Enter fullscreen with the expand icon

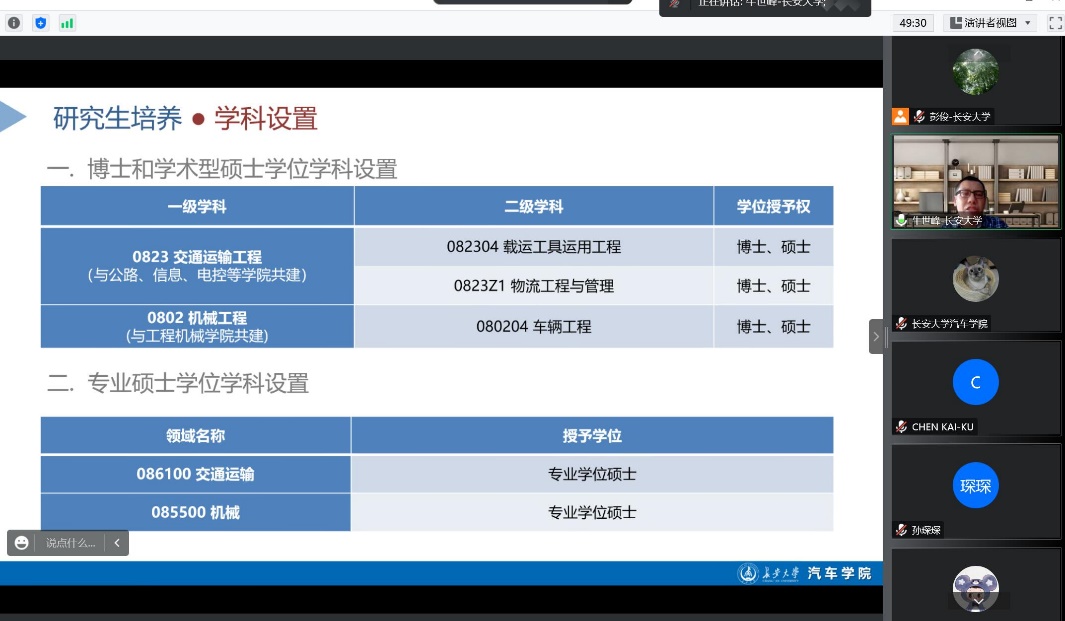coord(1055,23)
